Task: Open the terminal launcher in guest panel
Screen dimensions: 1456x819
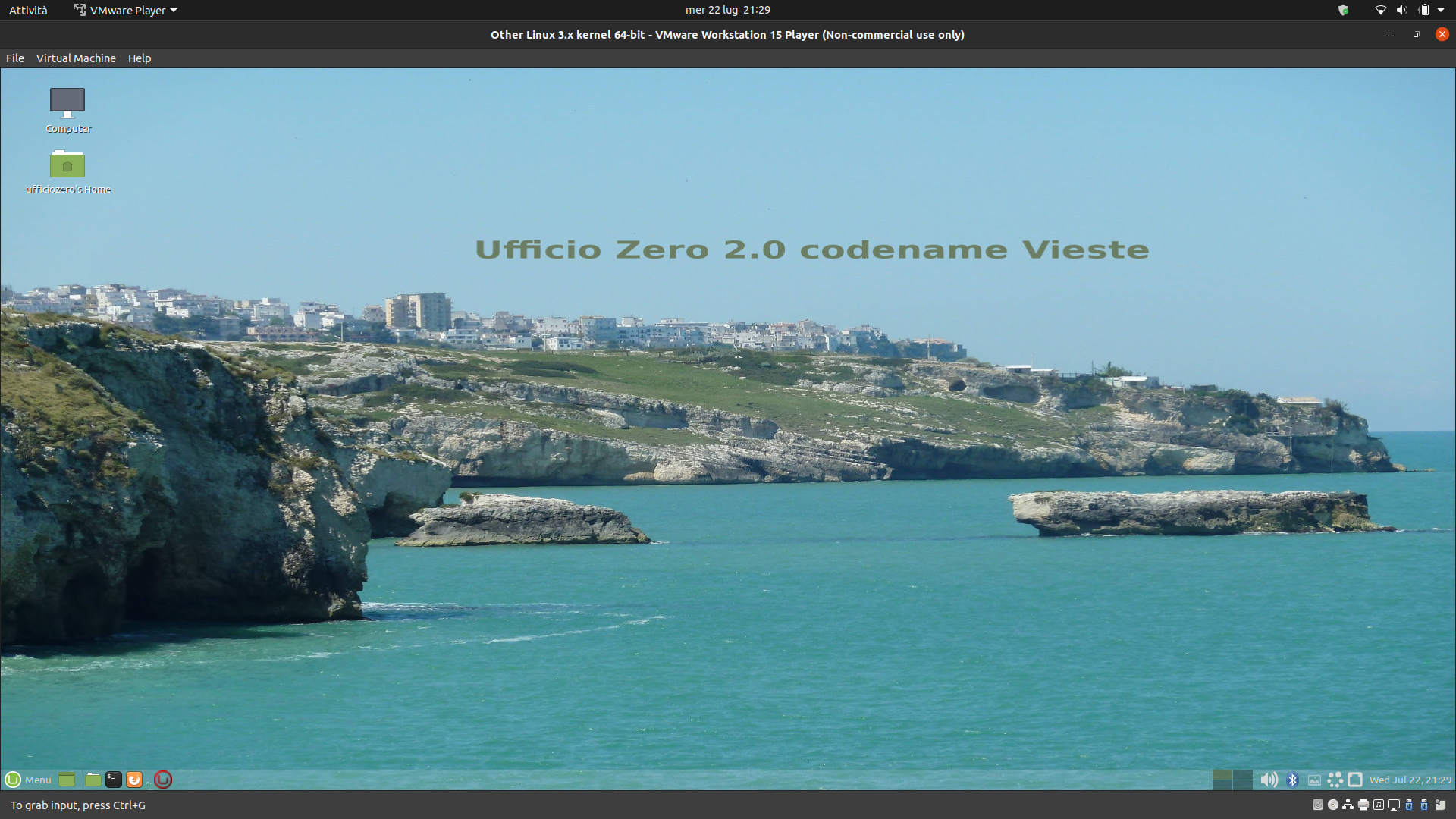Action: tap(113, 780)
